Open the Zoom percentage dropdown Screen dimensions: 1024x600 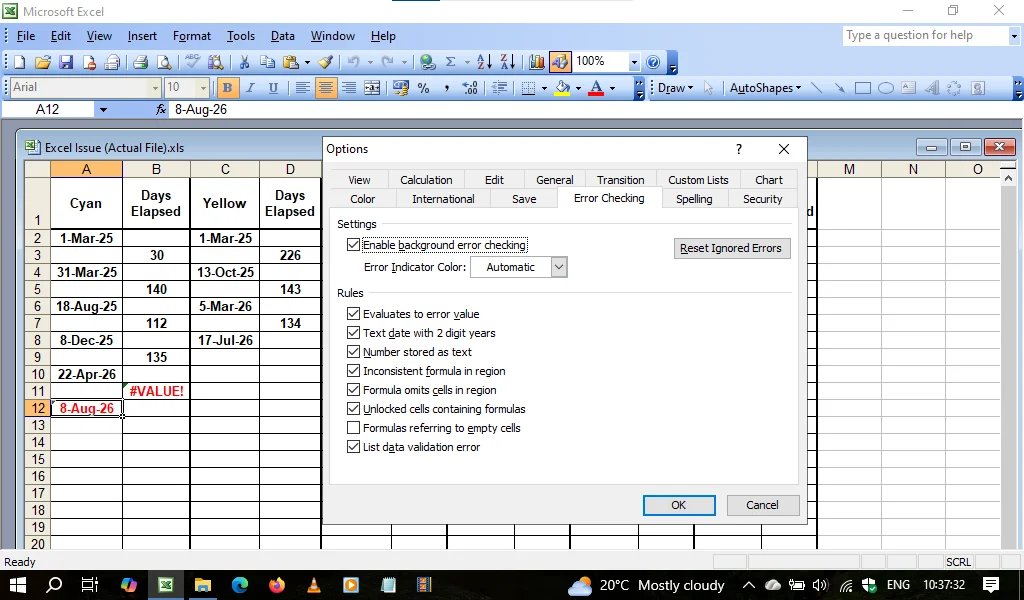pyautogui.click(x=633, y=62)
